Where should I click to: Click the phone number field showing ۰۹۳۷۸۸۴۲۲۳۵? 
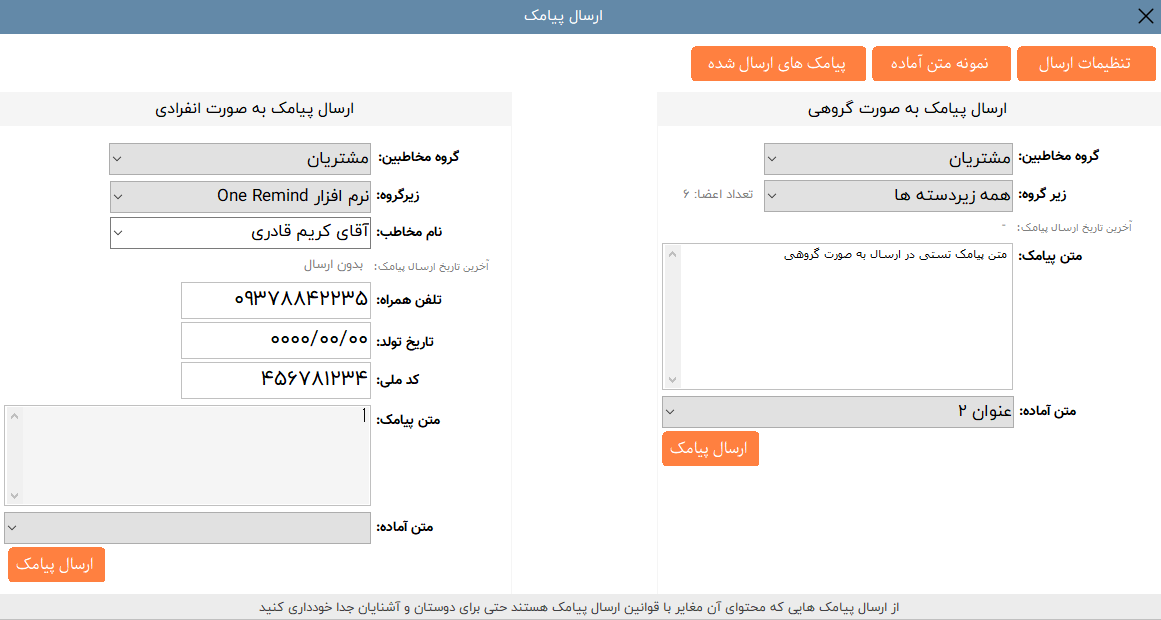[275, 299]
